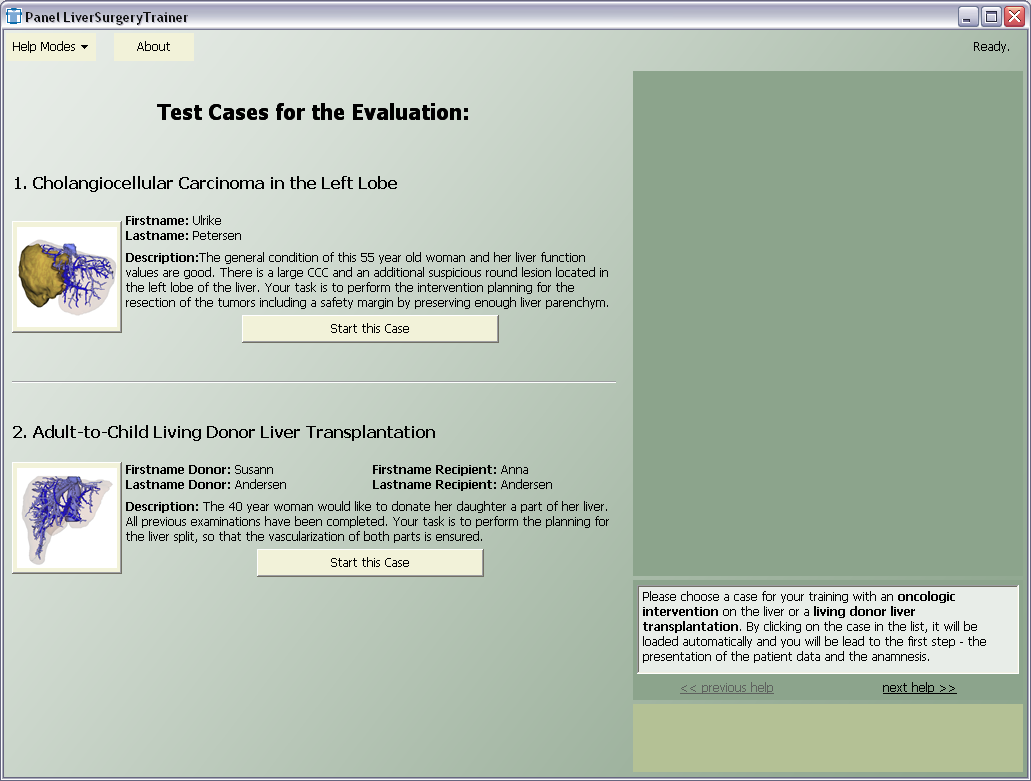Click the Test Cases for the Evaluation title
Image resolution: width=1031 pixels, height=781 pixels.
pos(313,112)
